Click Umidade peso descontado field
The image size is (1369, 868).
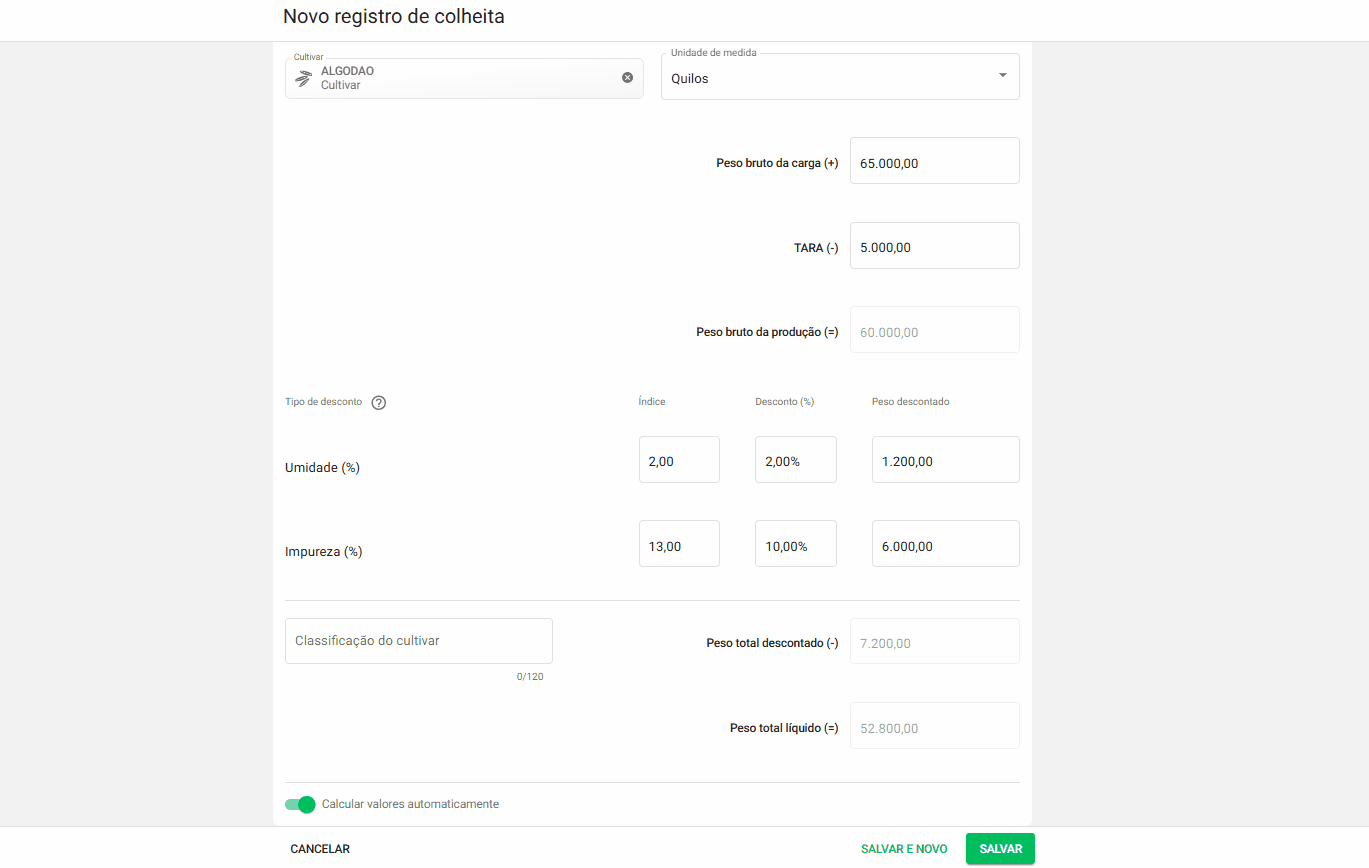click(945, 461)
